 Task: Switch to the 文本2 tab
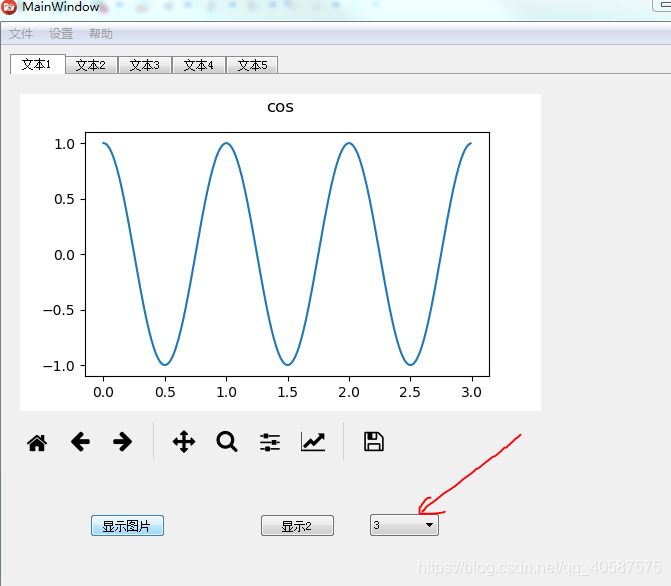[92, 65]
